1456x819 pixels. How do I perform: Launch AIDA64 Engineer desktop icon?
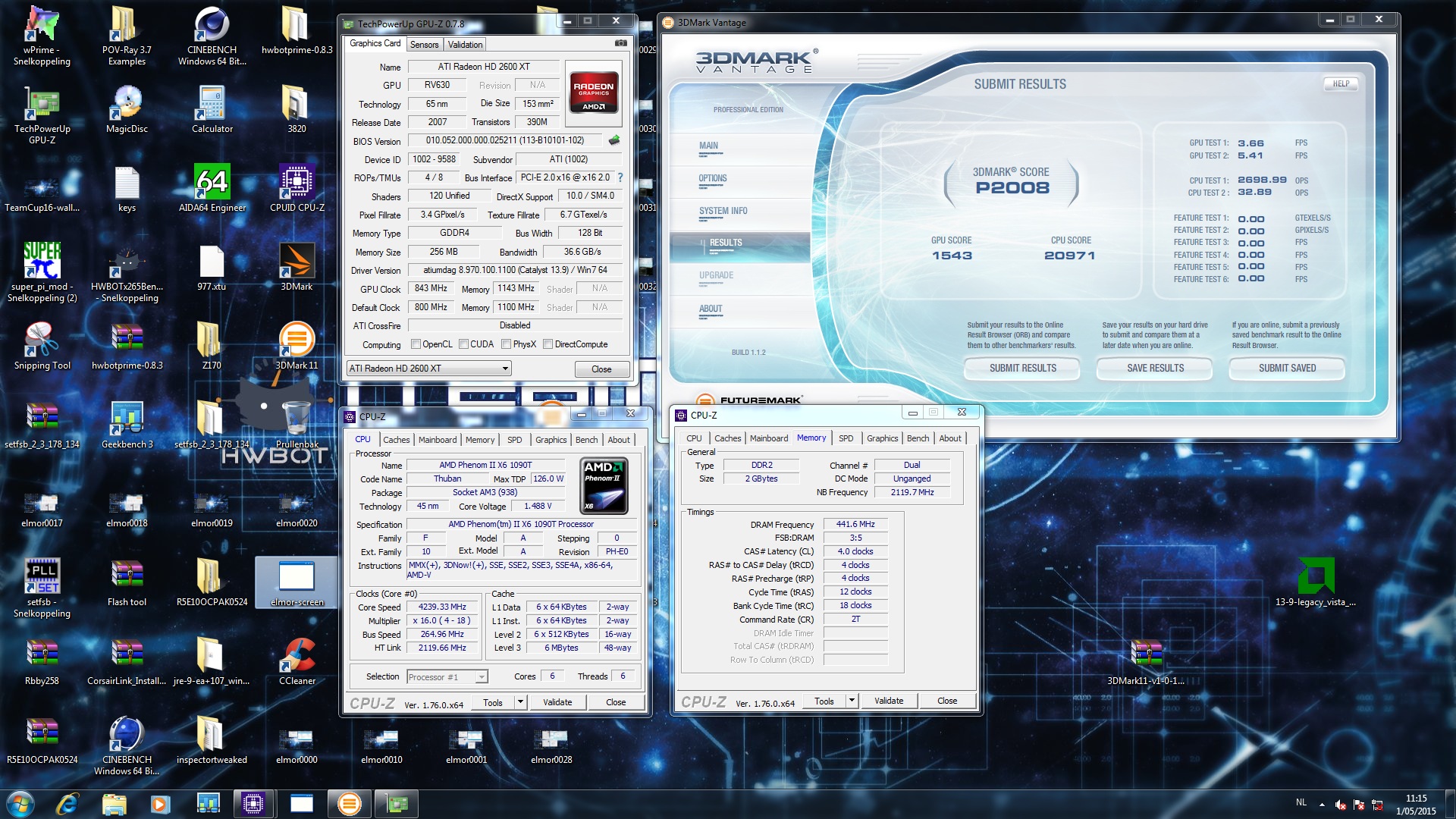pos(212,188)
